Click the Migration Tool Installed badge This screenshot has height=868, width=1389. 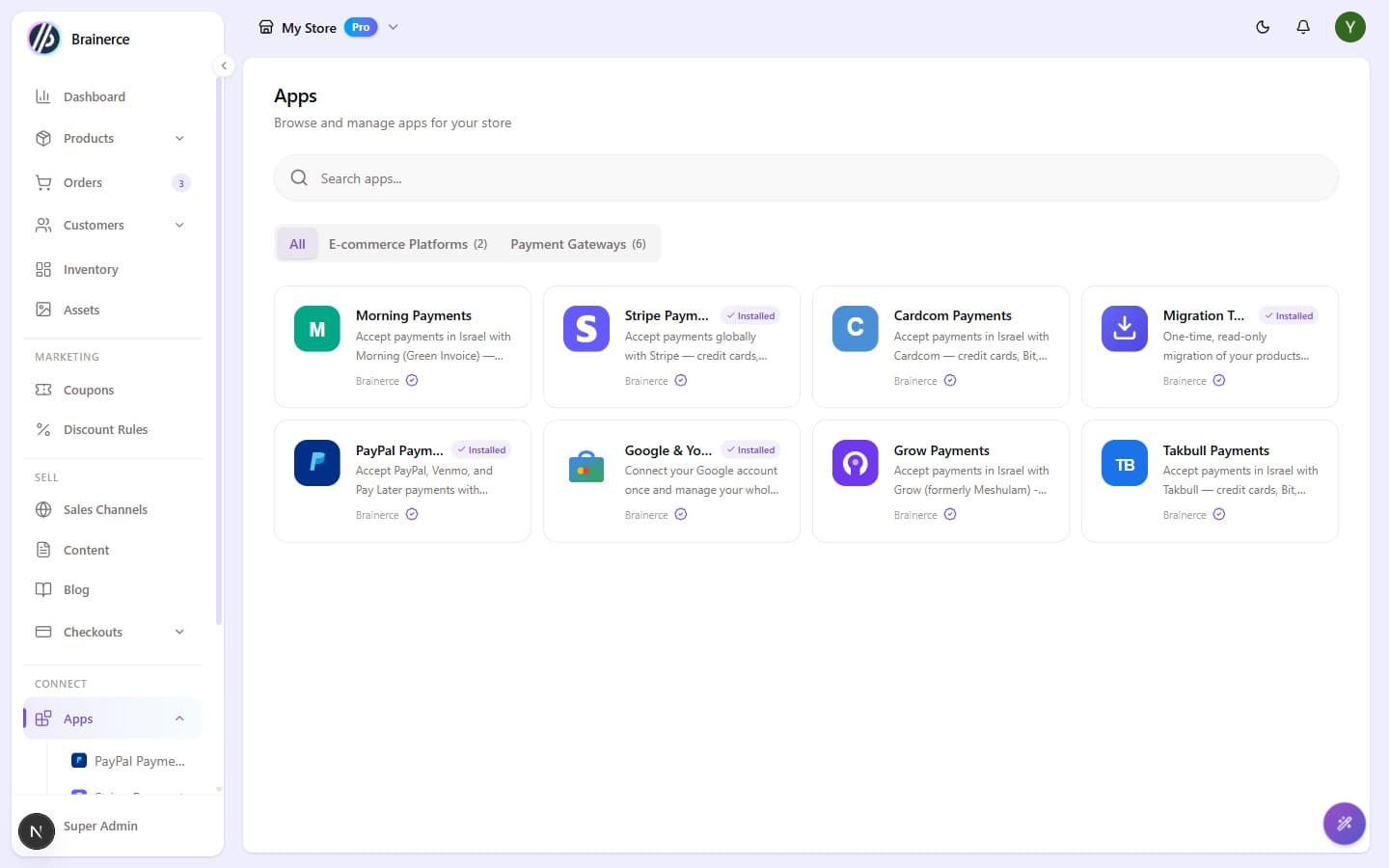point(1289,315)
